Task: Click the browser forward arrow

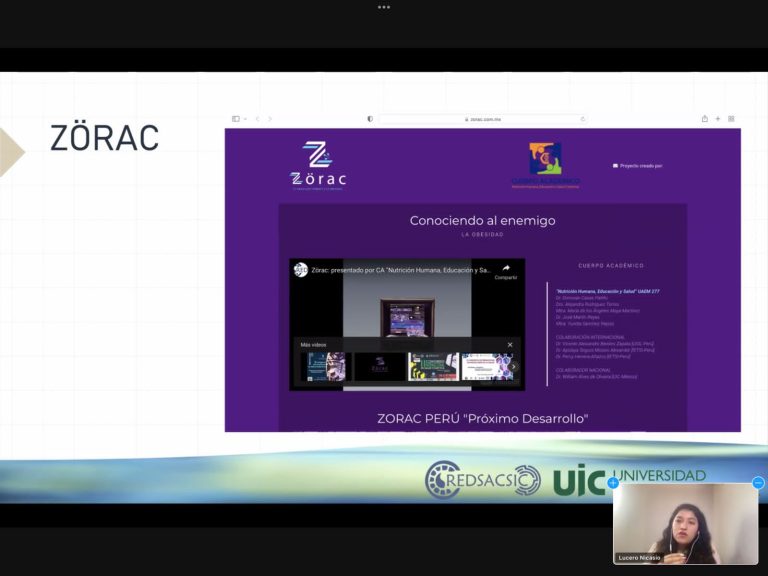Action: [270, 119]
